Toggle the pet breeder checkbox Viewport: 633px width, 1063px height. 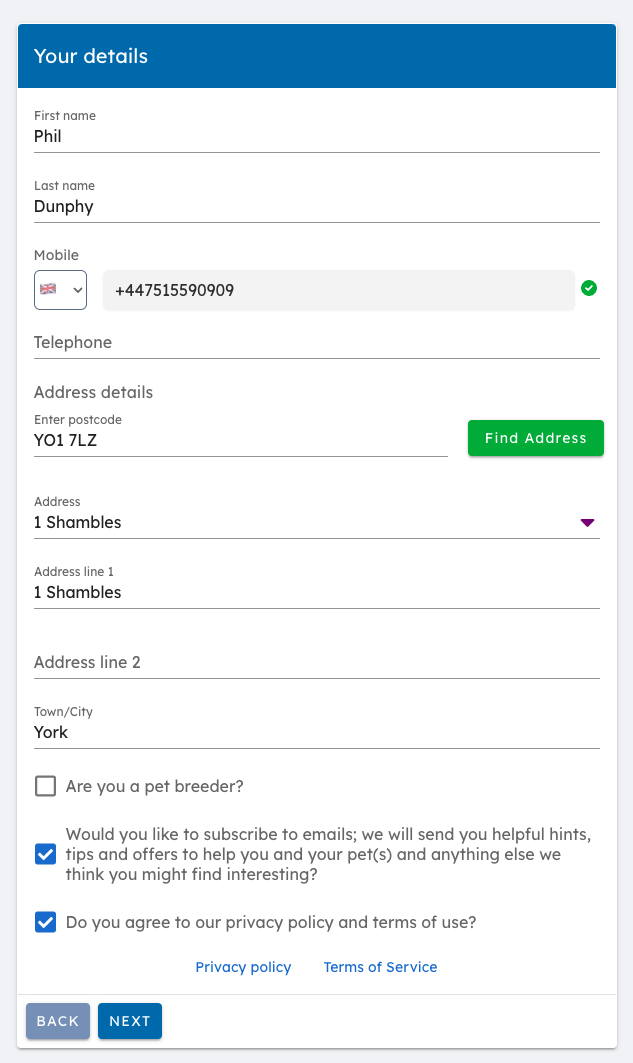45,786
